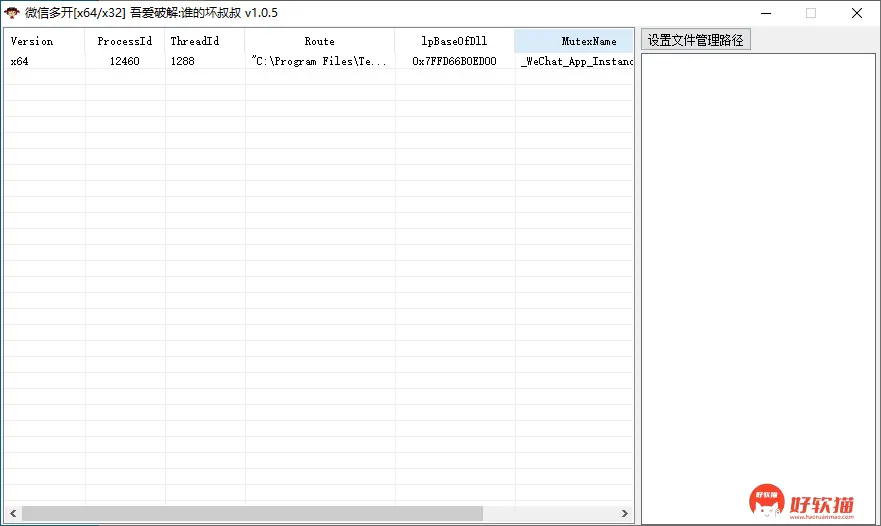881x526 pixels.
Task: Click the 设置文件管理路径 button
Action: click(696, 40)
